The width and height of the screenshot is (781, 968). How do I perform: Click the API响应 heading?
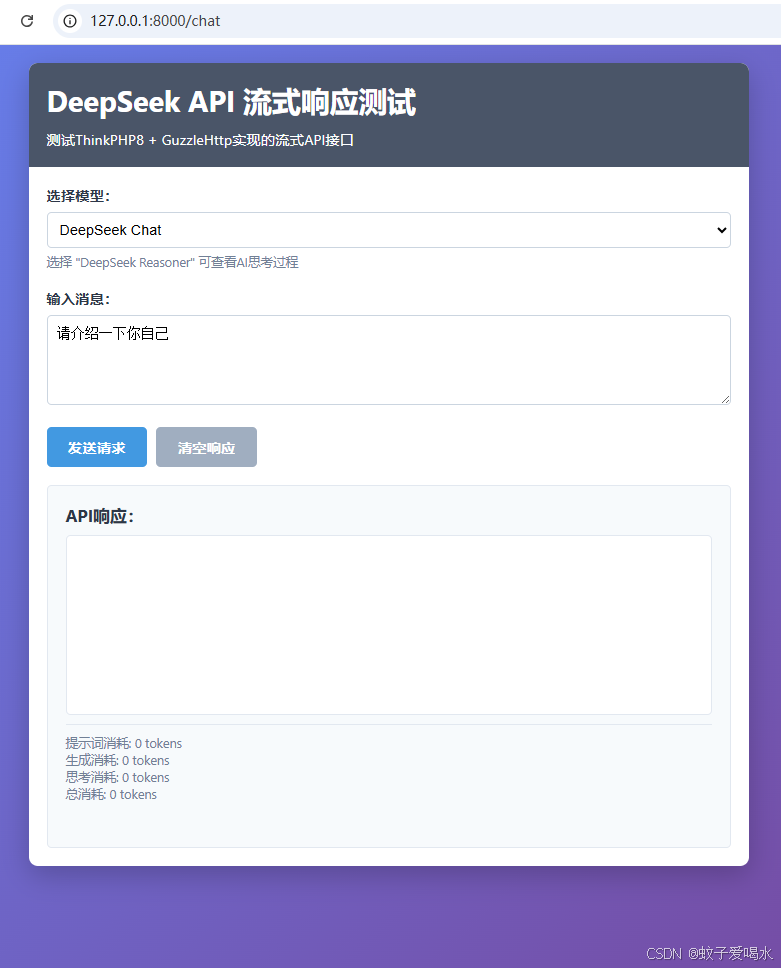(99, 516)
